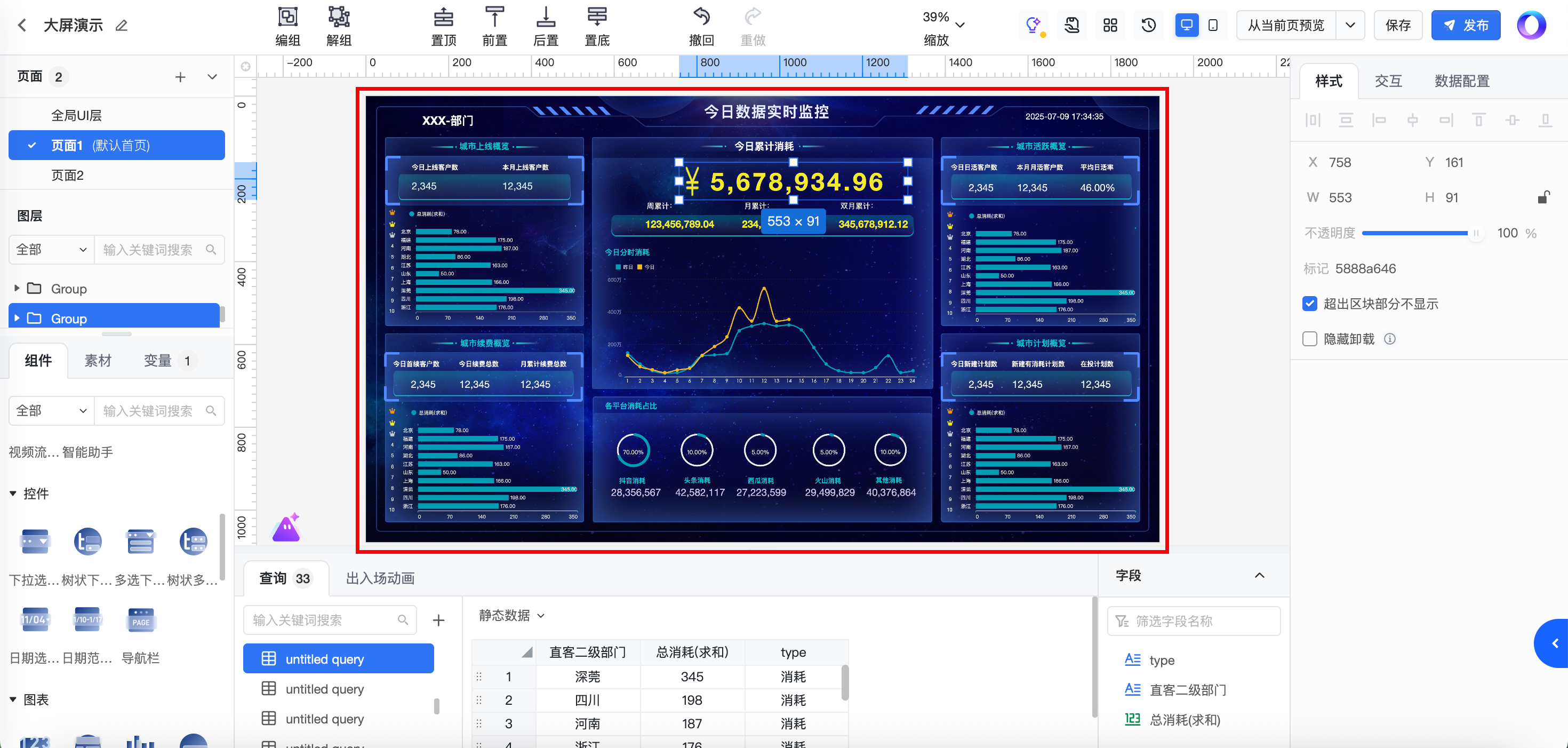1568x748 pixels.
Task: Enable the 隐藏卸载 checkbox
Action: pos(1309,339)
